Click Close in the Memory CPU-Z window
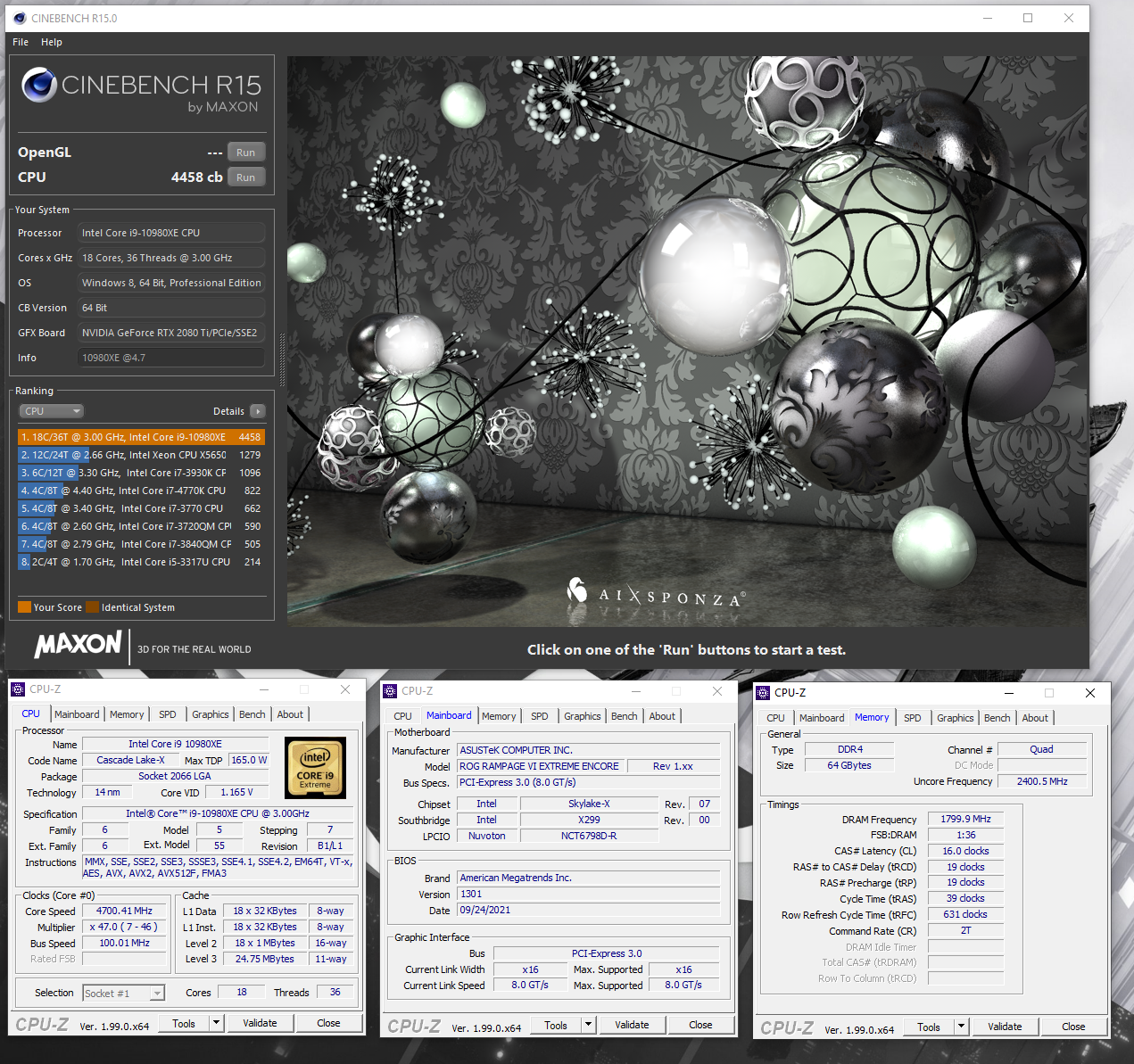1134x1064 pixels. coord(1073,1027)
